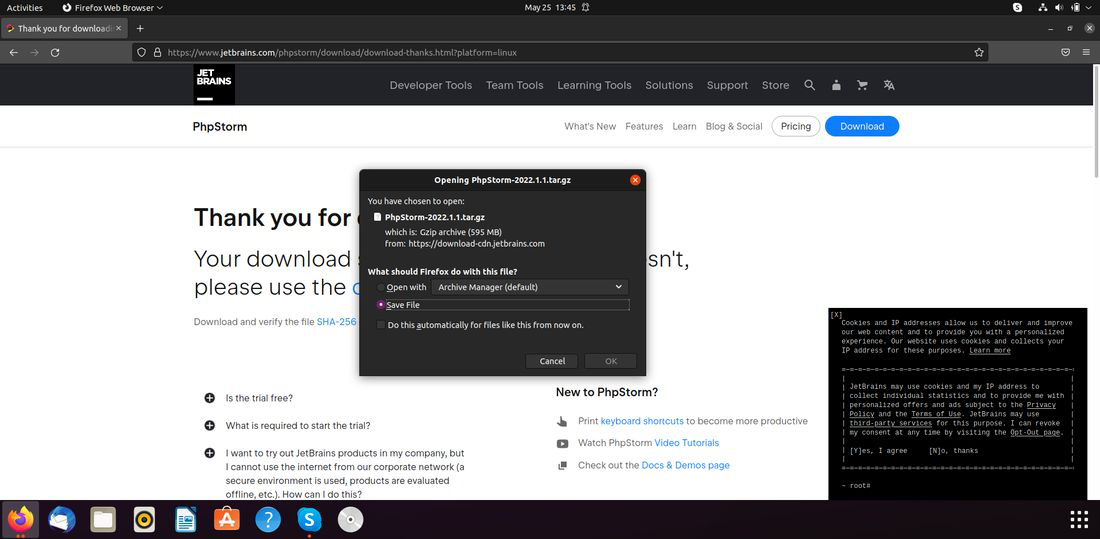This screenshot has width=1100, height=539.
Task: Launch Thunderbird mail from the dock
Action: point(62,520)
